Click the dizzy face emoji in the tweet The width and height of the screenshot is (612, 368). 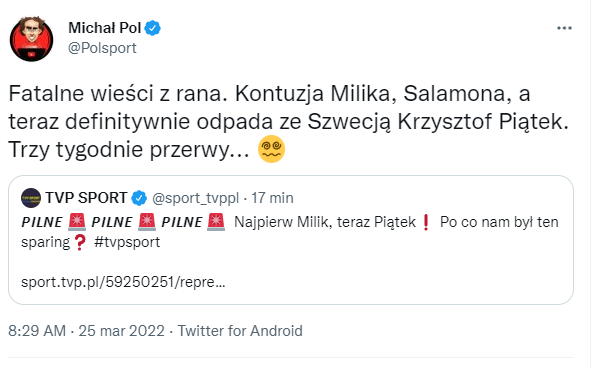pos(271,149)
